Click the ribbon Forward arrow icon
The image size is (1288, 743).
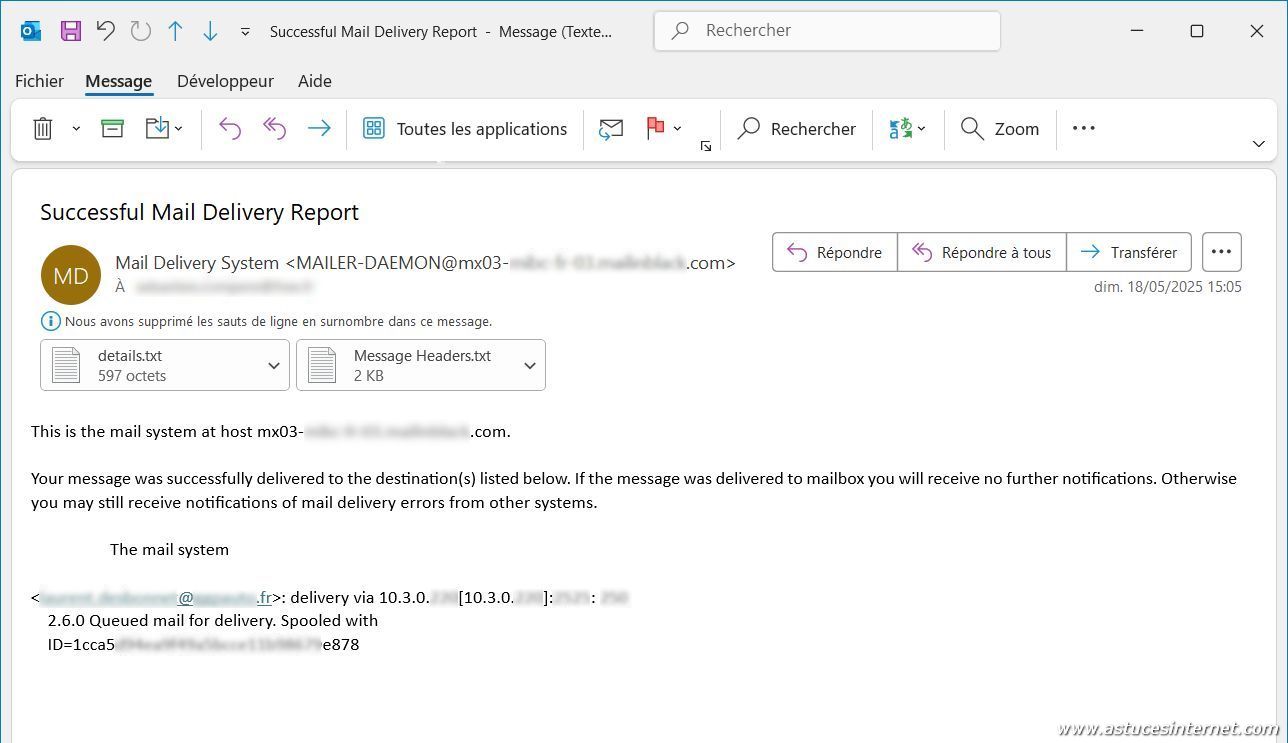coord(319,128)
